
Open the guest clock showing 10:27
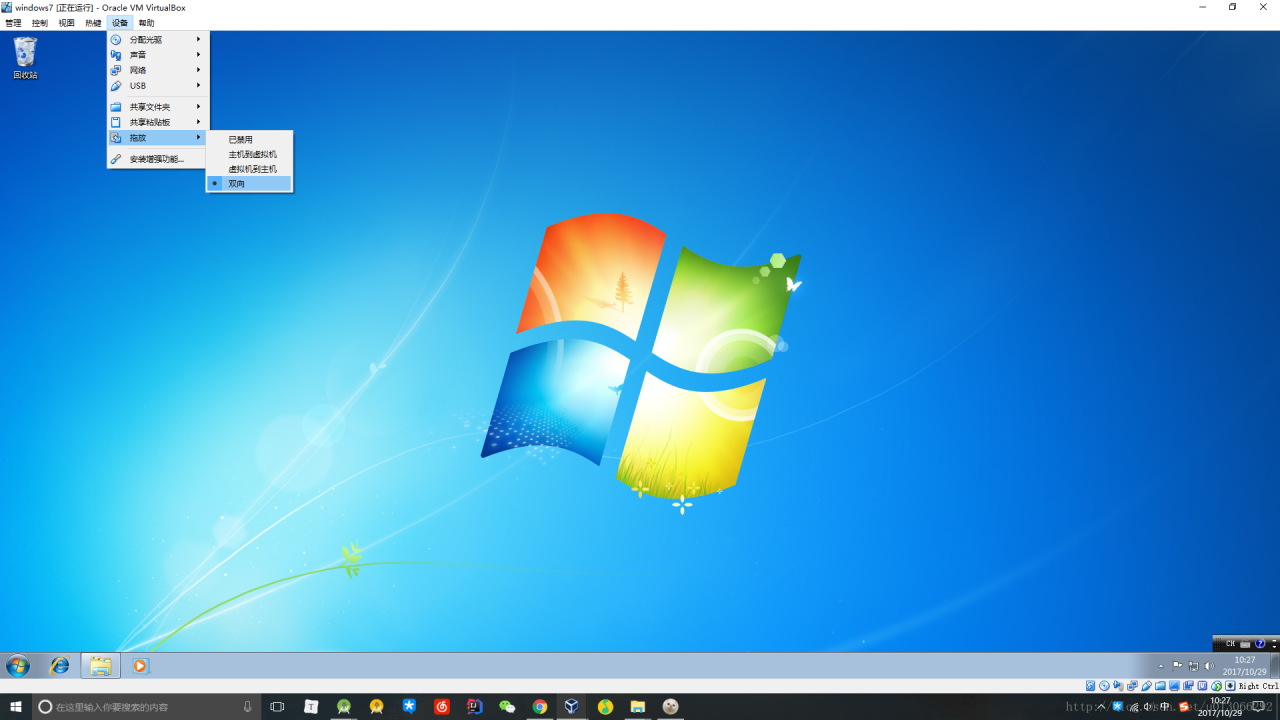1244,666
